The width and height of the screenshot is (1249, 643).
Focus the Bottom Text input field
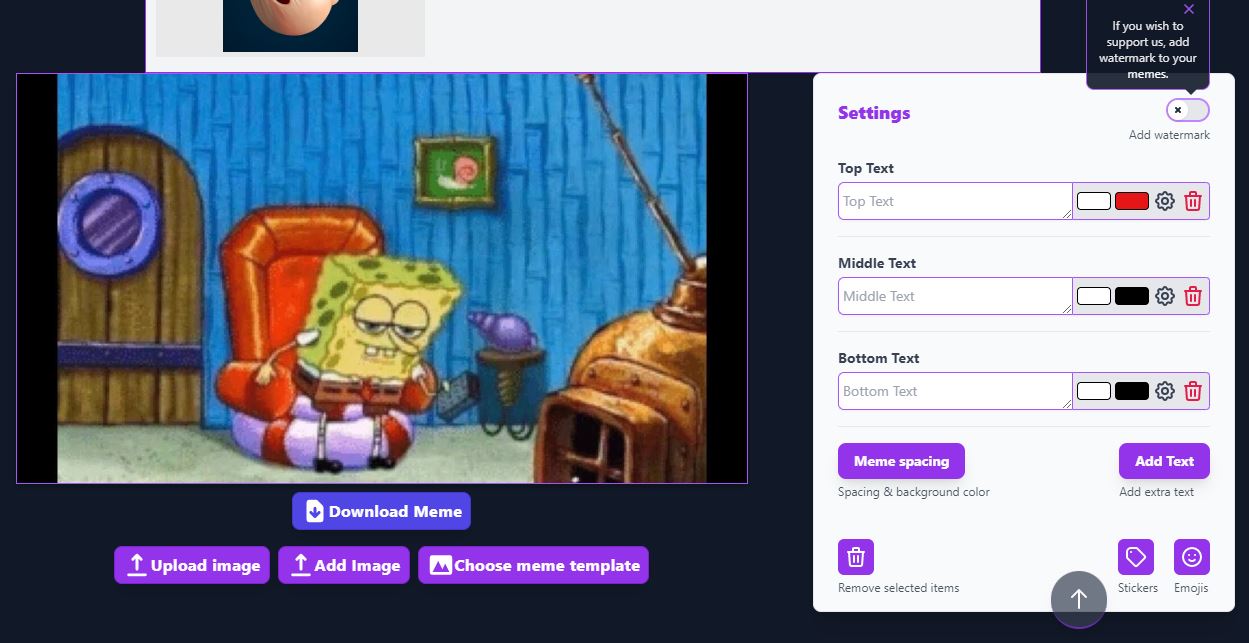(955, 391)
